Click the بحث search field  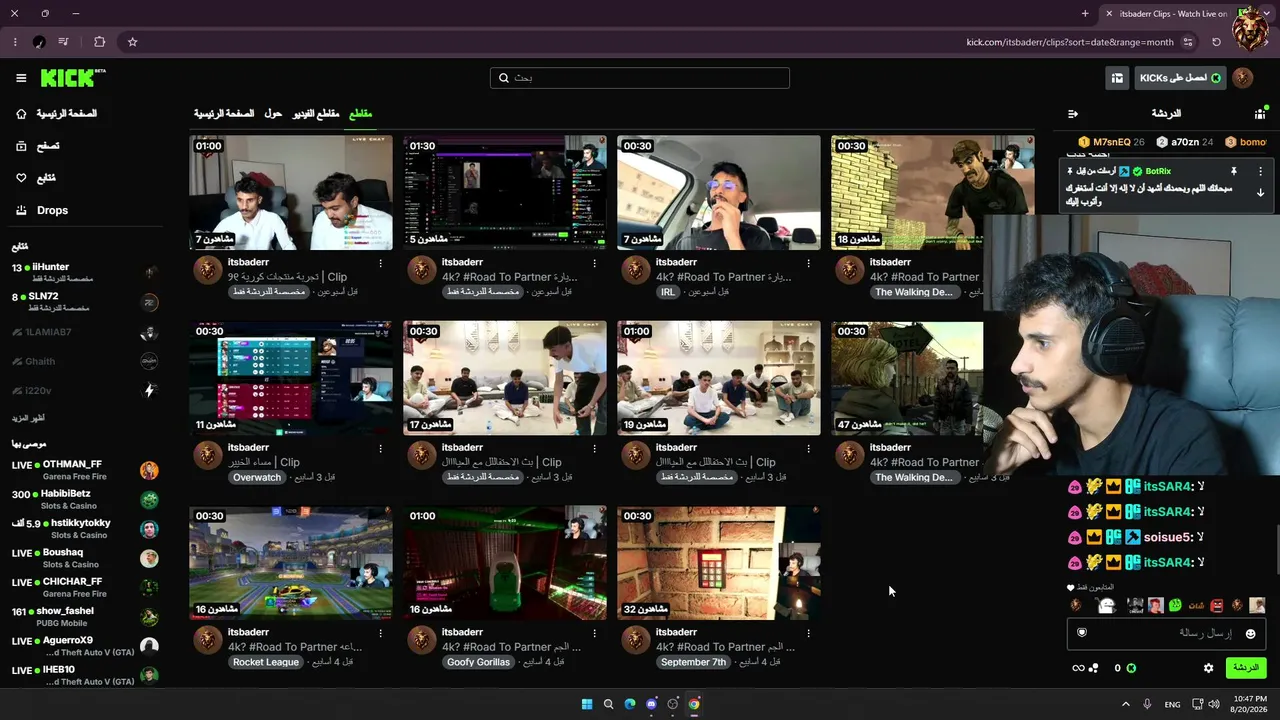640,78
